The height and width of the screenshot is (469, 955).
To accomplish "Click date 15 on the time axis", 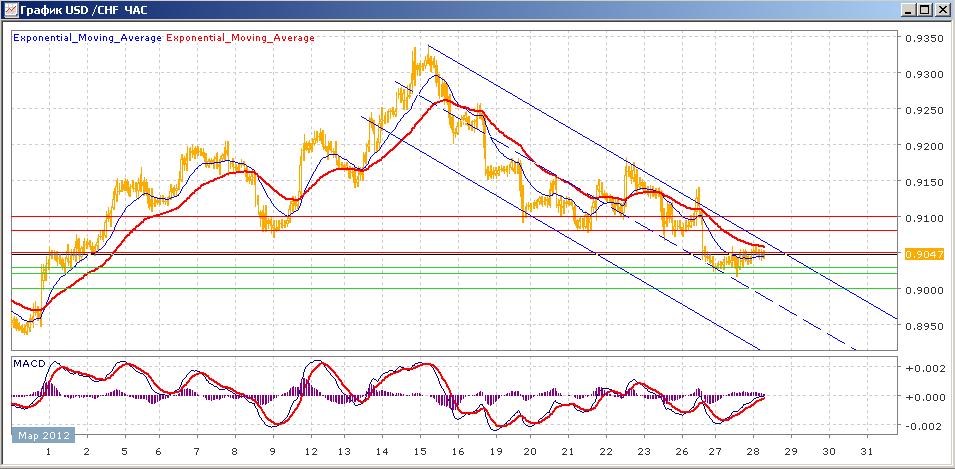I will (420, 452).
